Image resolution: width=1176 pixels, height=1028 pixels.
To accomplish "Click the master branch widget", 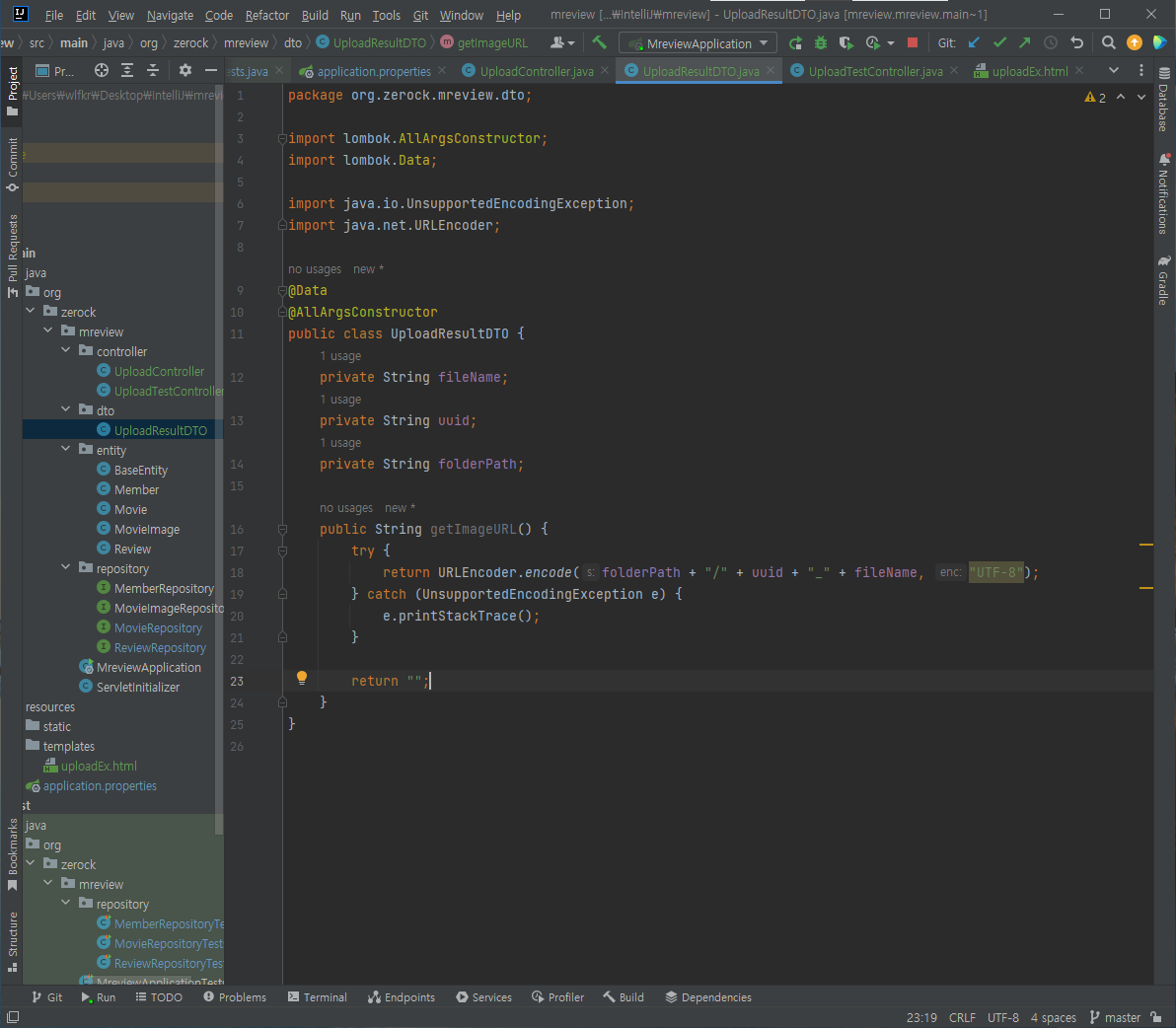I will tap(1115, 1017).
